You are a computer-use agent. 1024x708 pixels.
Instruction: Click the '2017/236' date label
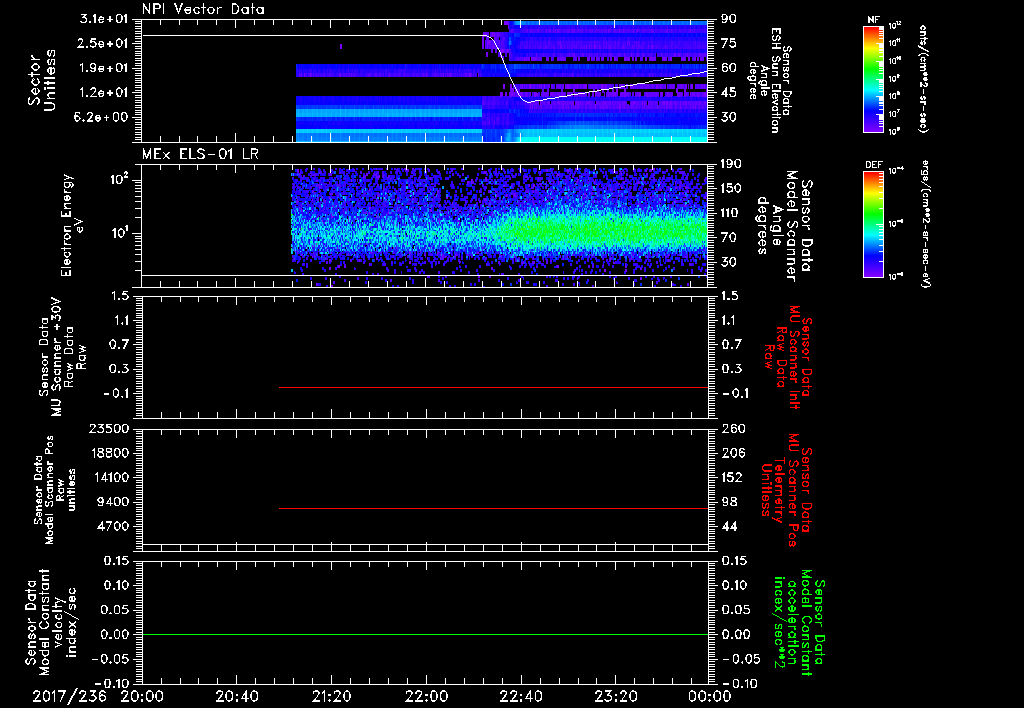pyautogui.click(x=69, y=696)
